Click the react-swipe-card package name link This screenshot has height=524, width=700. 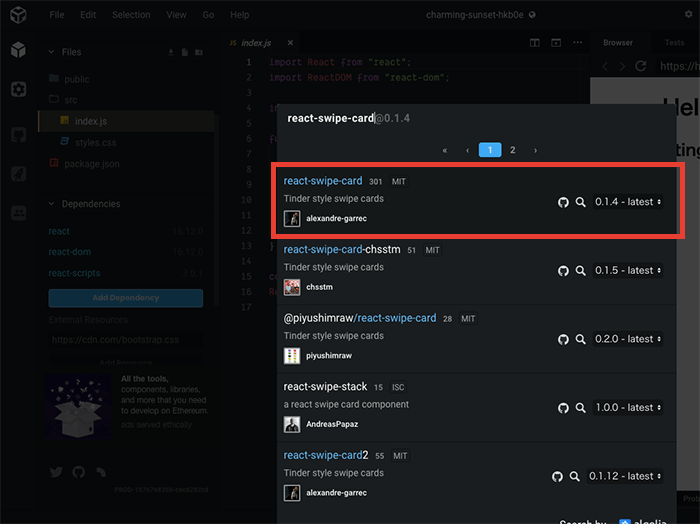tap(323, 181)
